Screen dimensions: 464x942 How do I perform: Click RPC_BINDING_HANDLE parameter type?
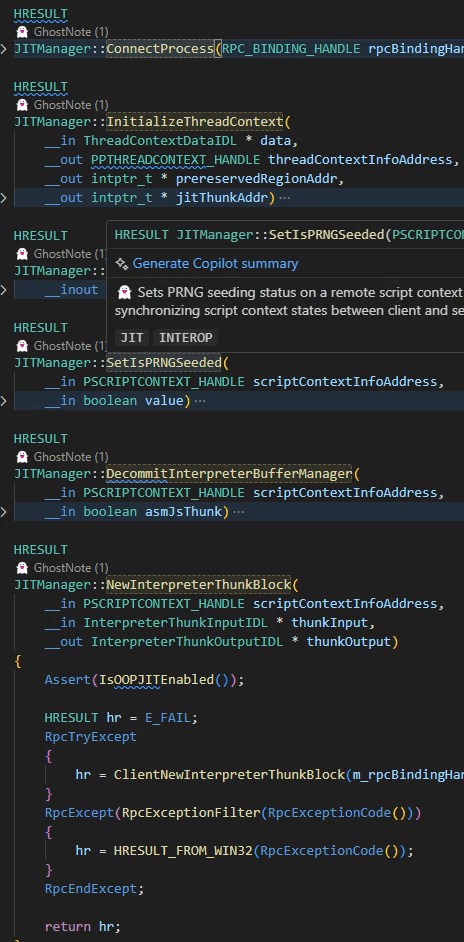click(292, 49)
